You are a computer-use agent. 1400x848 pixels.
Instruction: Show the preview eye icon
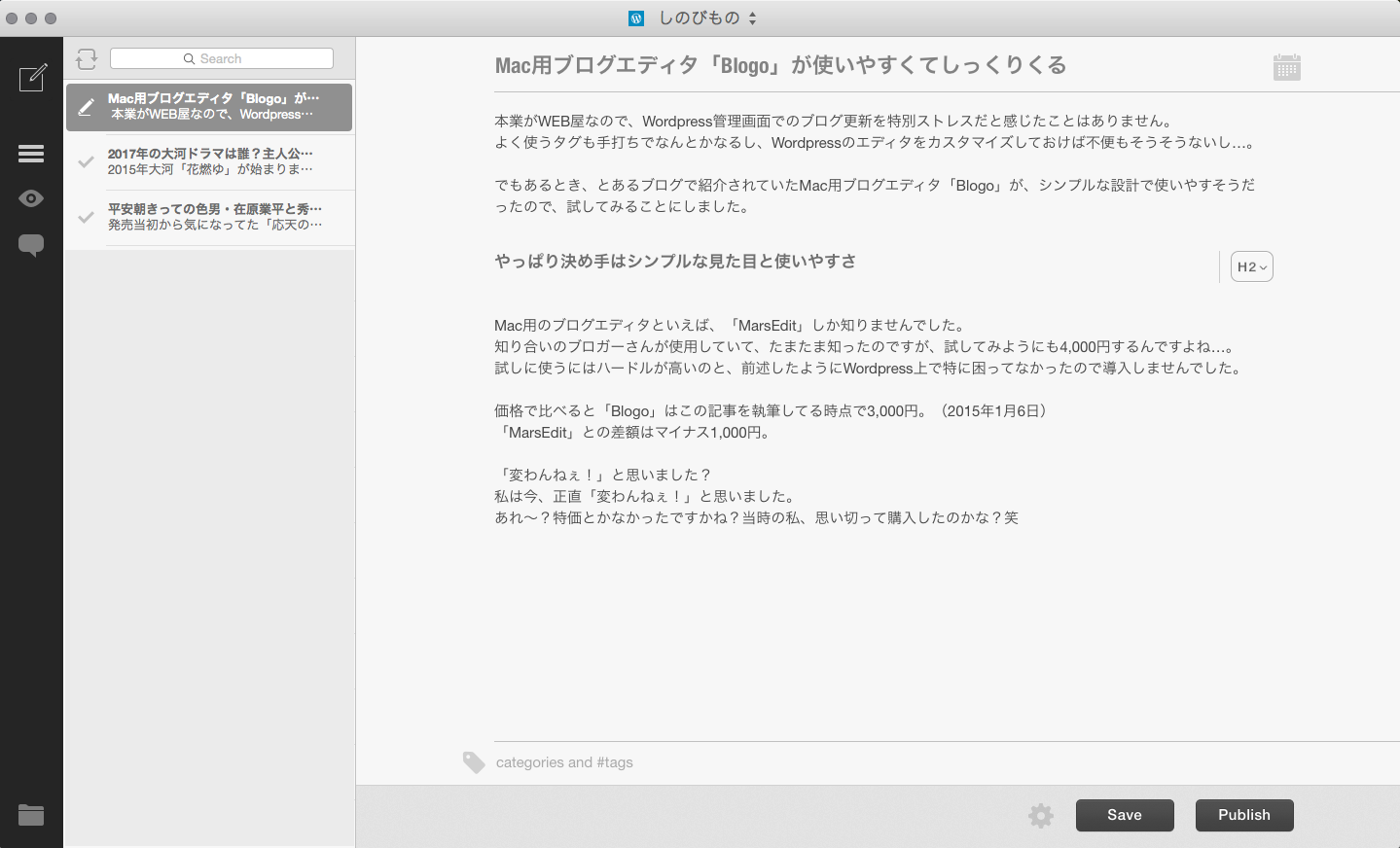31,198
